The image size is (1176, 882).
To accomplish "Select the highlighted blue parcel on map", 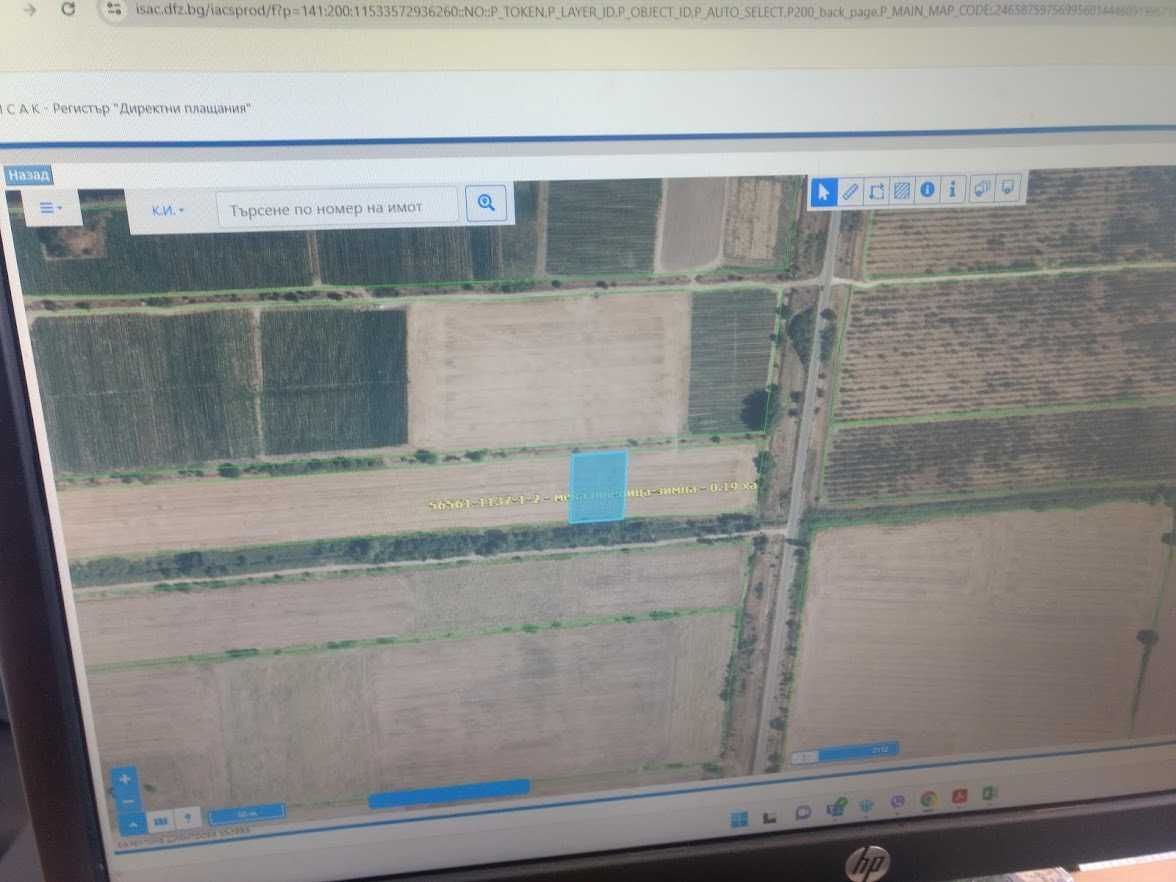I will tap(598, 486).
